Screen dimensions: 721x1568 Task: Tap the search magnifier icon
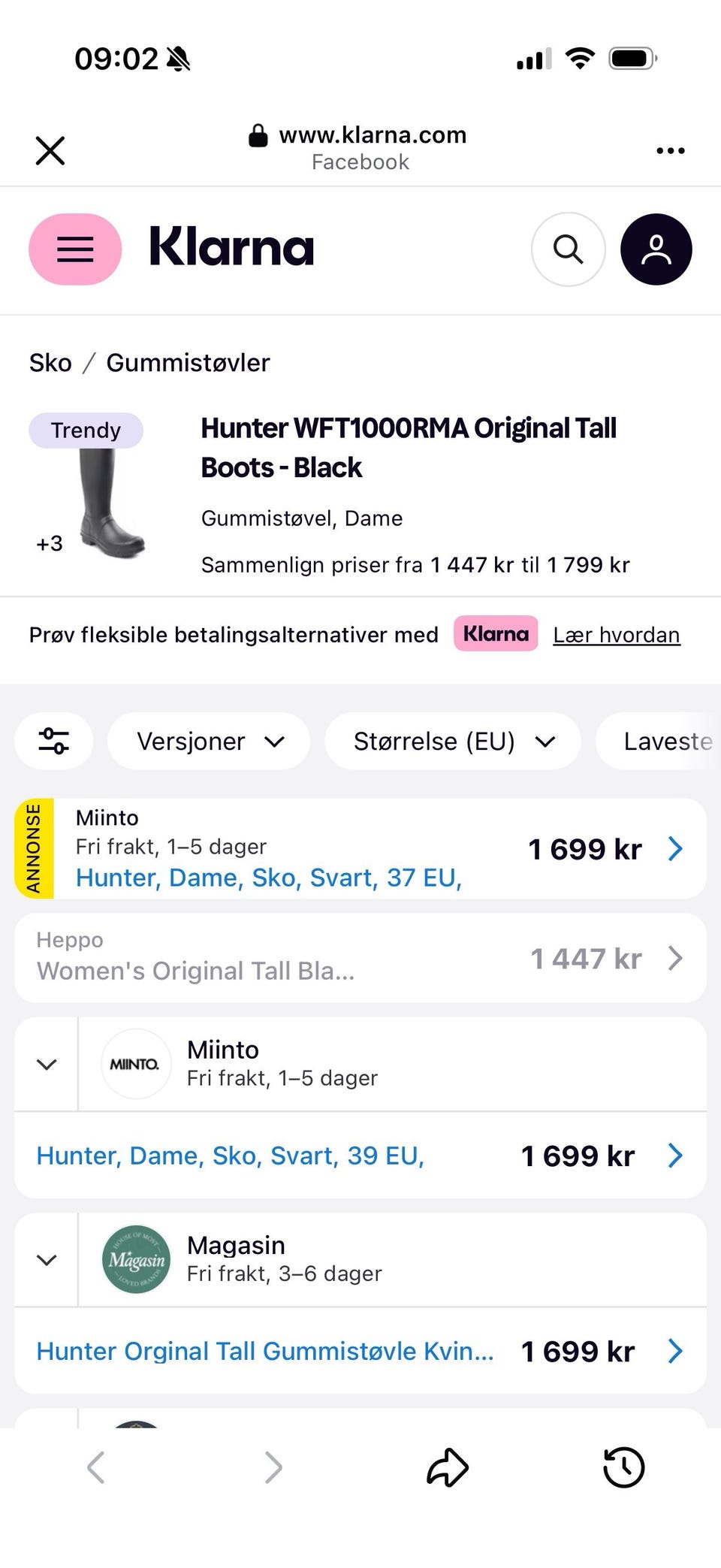568,249
